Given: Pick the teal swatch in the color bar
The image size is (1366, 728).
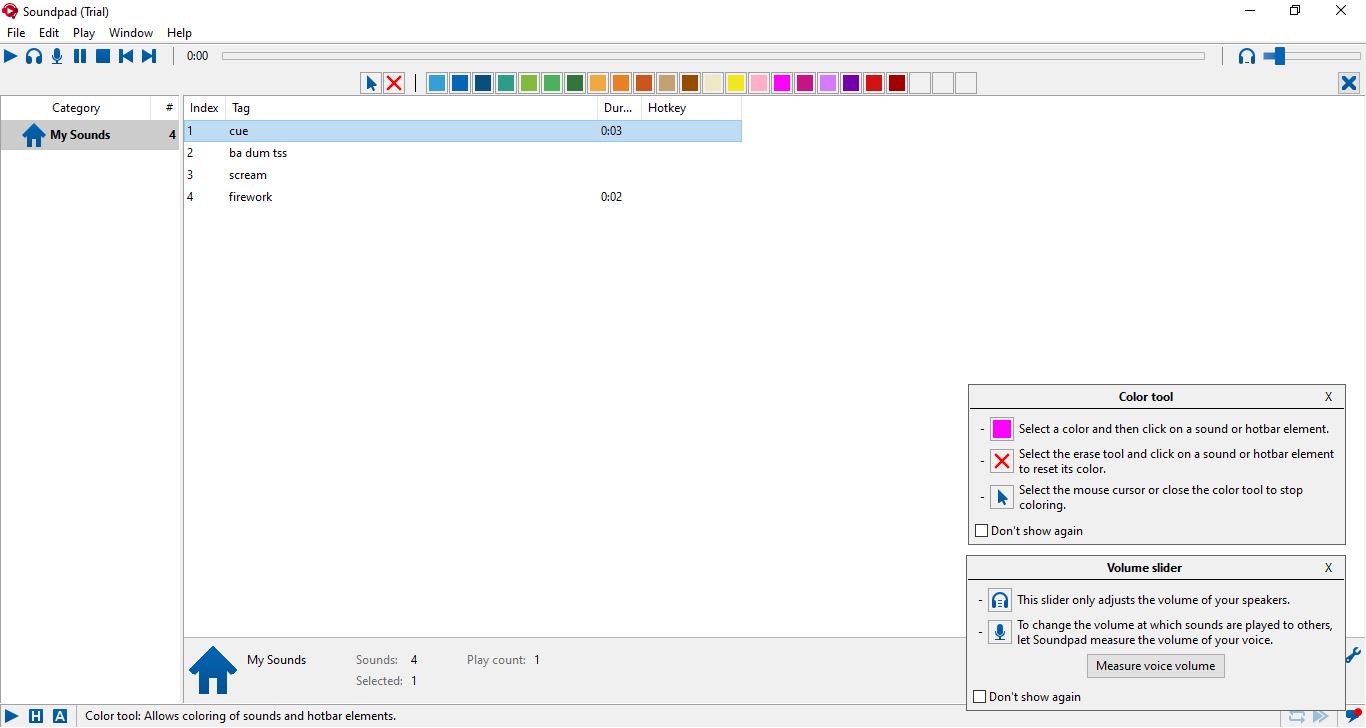Looking at the screenshot, I should tap(506, 83).
